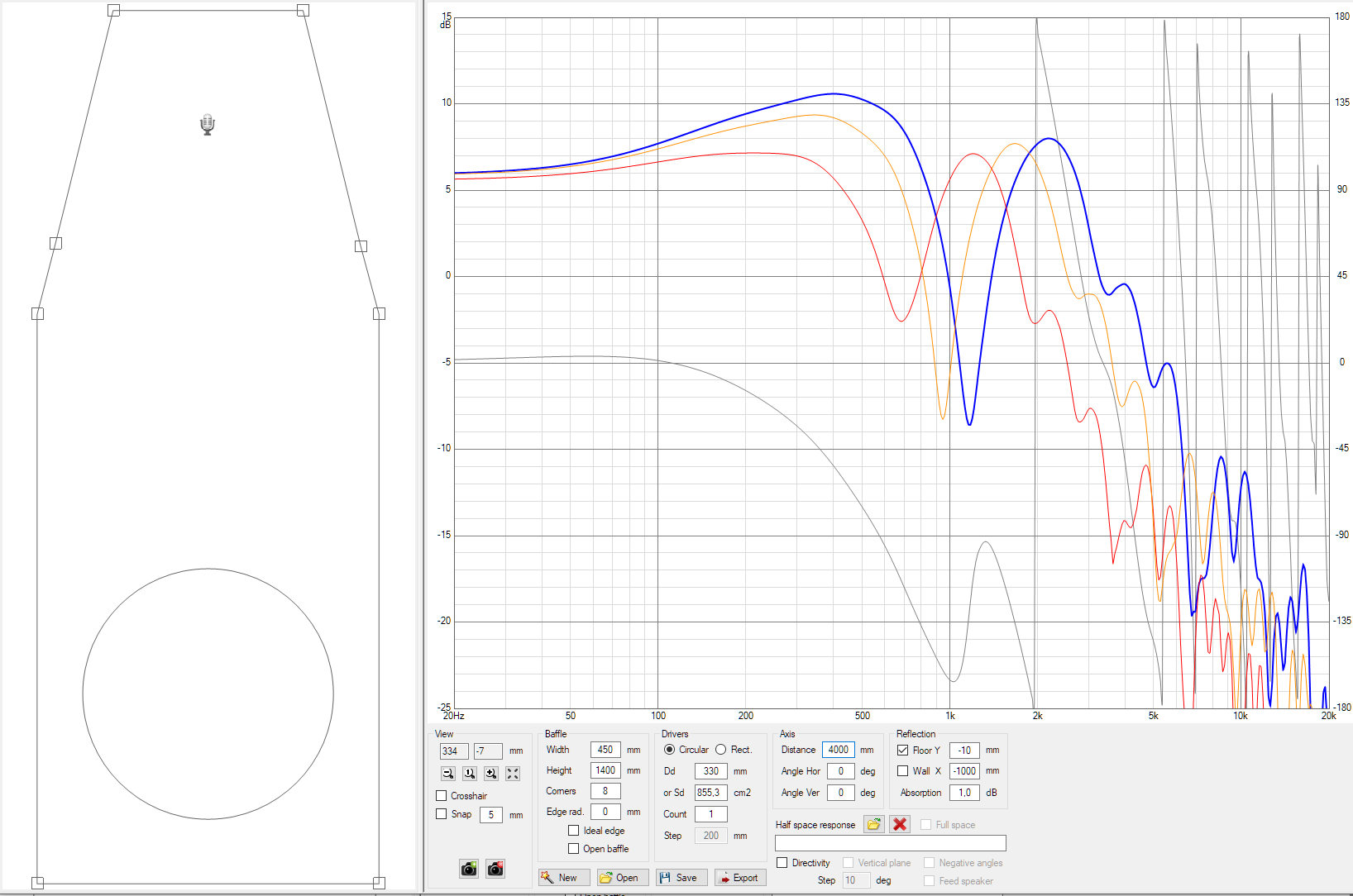Click the zoom out magnifier icon

click(448, 774)
